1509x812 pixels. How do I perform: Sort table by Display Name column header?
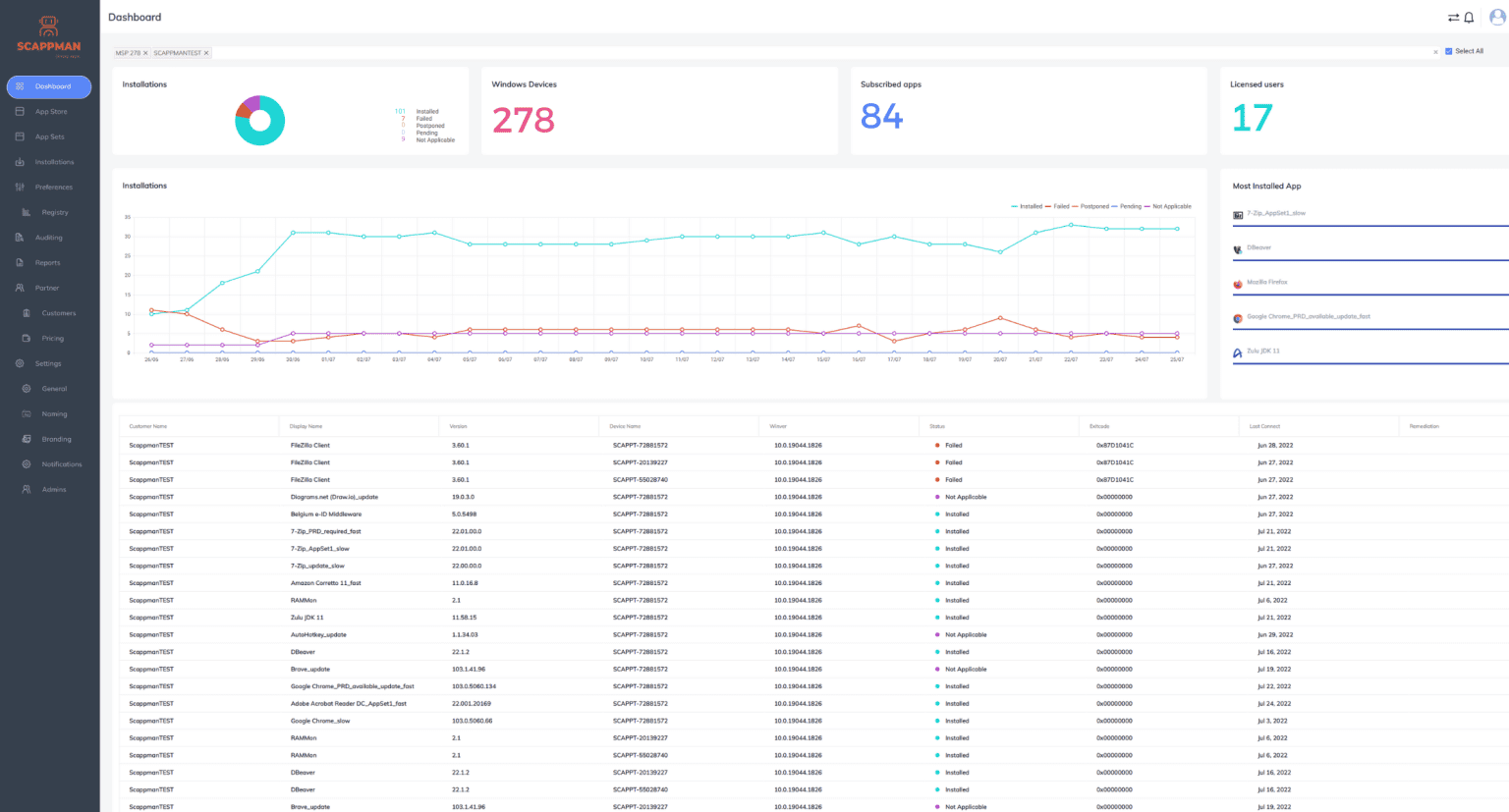pos(307,426)
